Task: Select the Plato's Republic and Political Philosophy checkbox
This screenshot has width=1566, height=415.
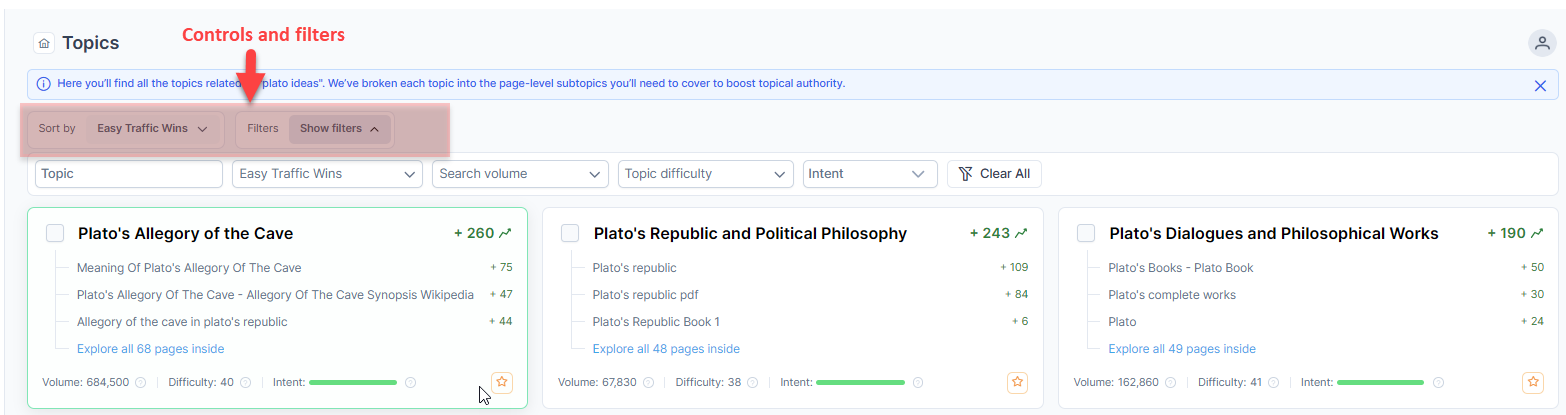Action: [570, 233]
